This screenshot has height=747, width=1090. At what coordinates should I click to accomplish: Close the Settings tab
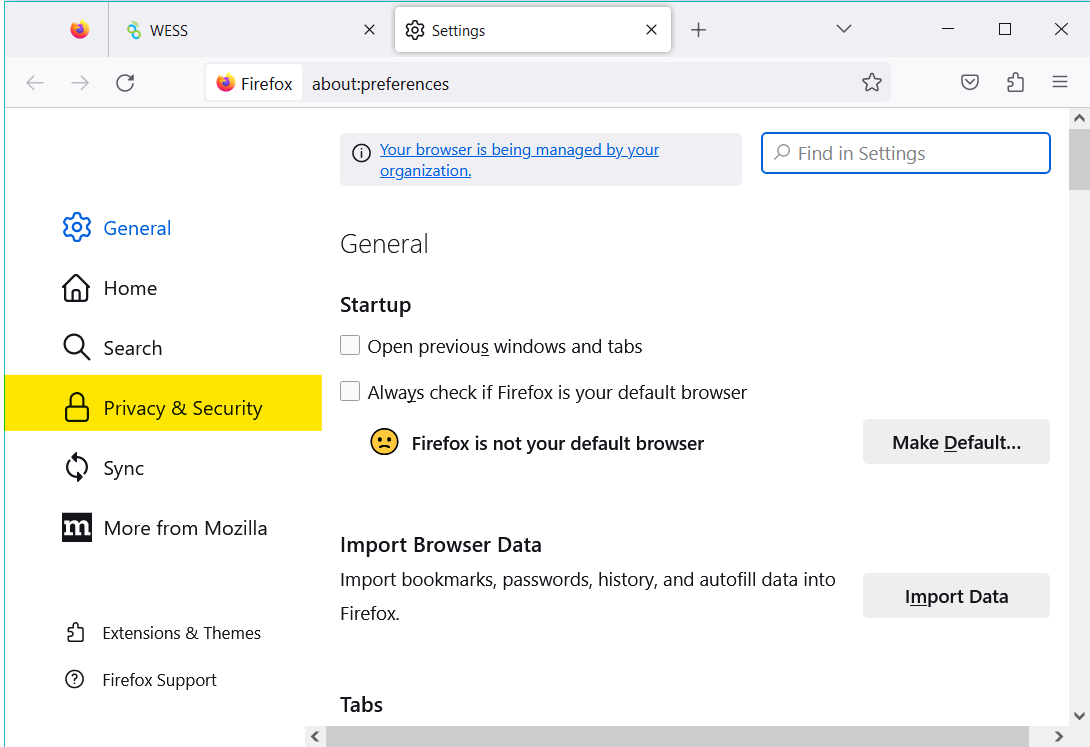(x=651, y=30)
